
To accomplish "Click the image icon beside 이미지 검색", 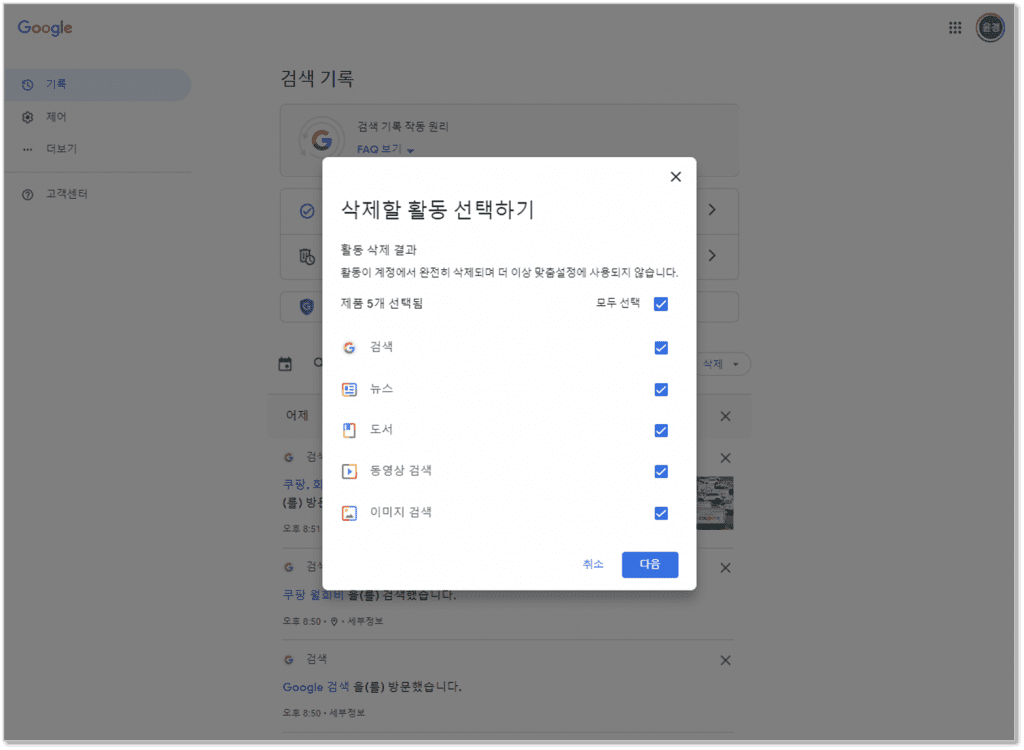I will [x=349, y=513].
